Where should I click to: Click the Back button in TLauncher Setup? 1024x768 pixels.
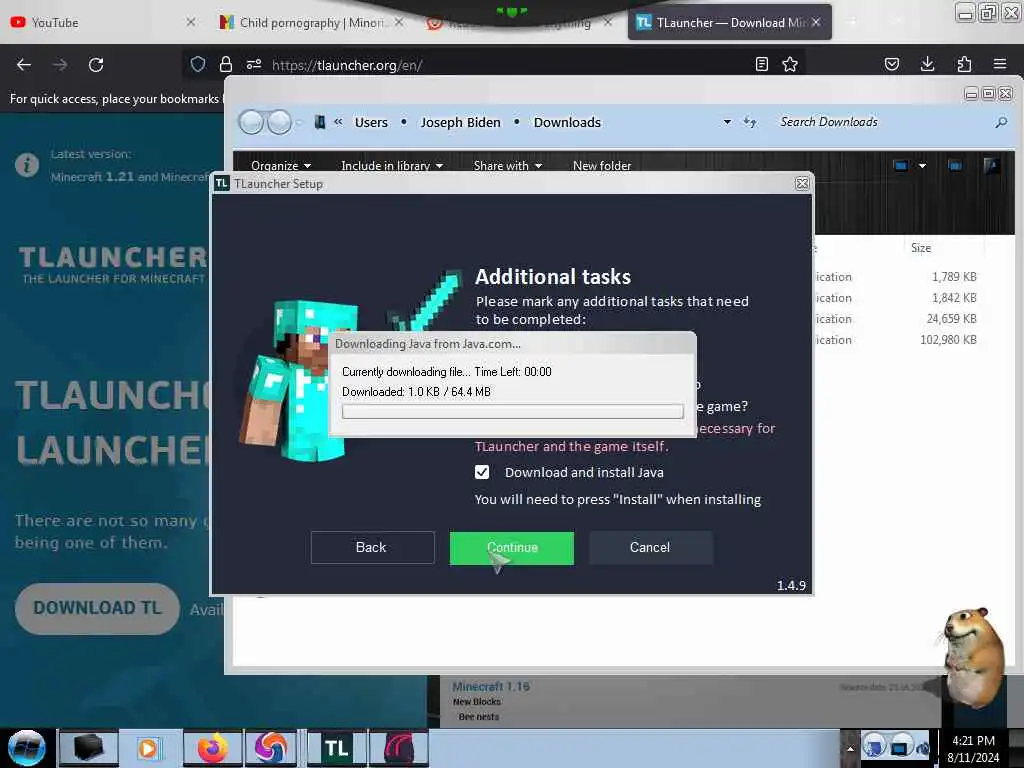click(x=372, y=547)
